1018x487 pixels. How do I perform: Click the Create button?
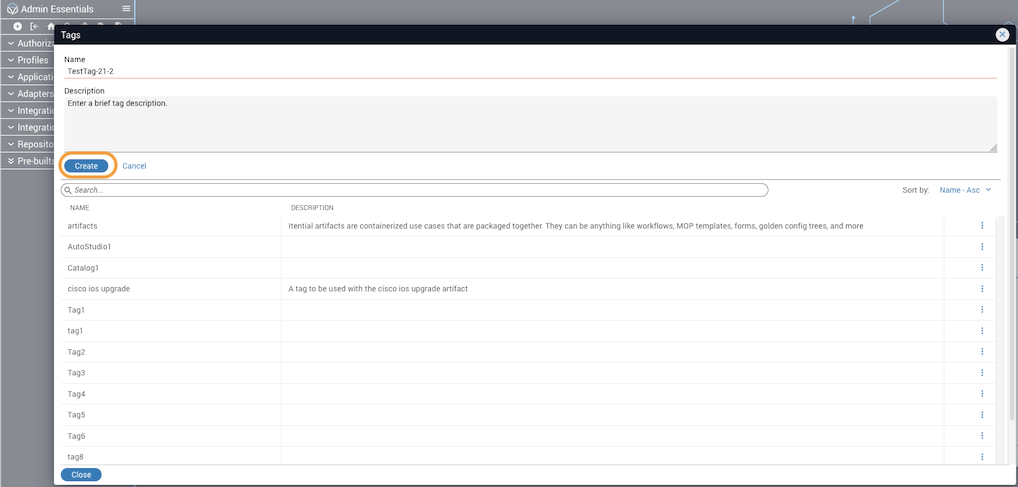click(x=86, y=166)
